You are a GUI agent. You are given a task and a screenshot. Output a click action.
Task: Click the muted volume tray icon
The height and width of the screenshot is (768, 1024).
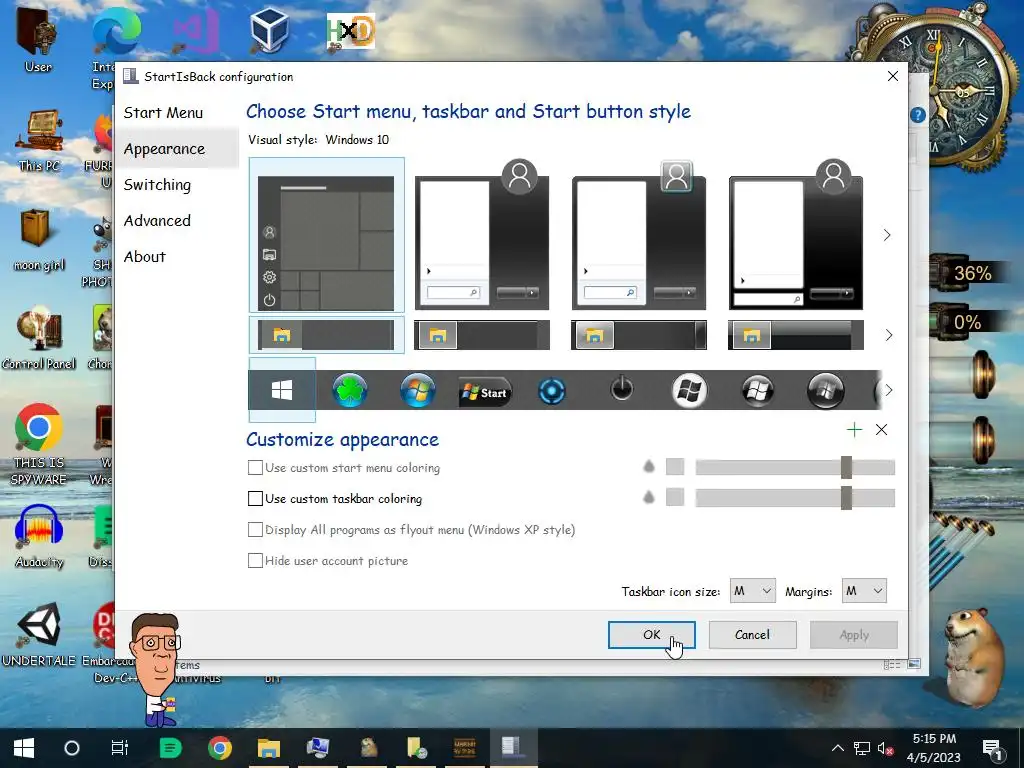coord(886,748)
